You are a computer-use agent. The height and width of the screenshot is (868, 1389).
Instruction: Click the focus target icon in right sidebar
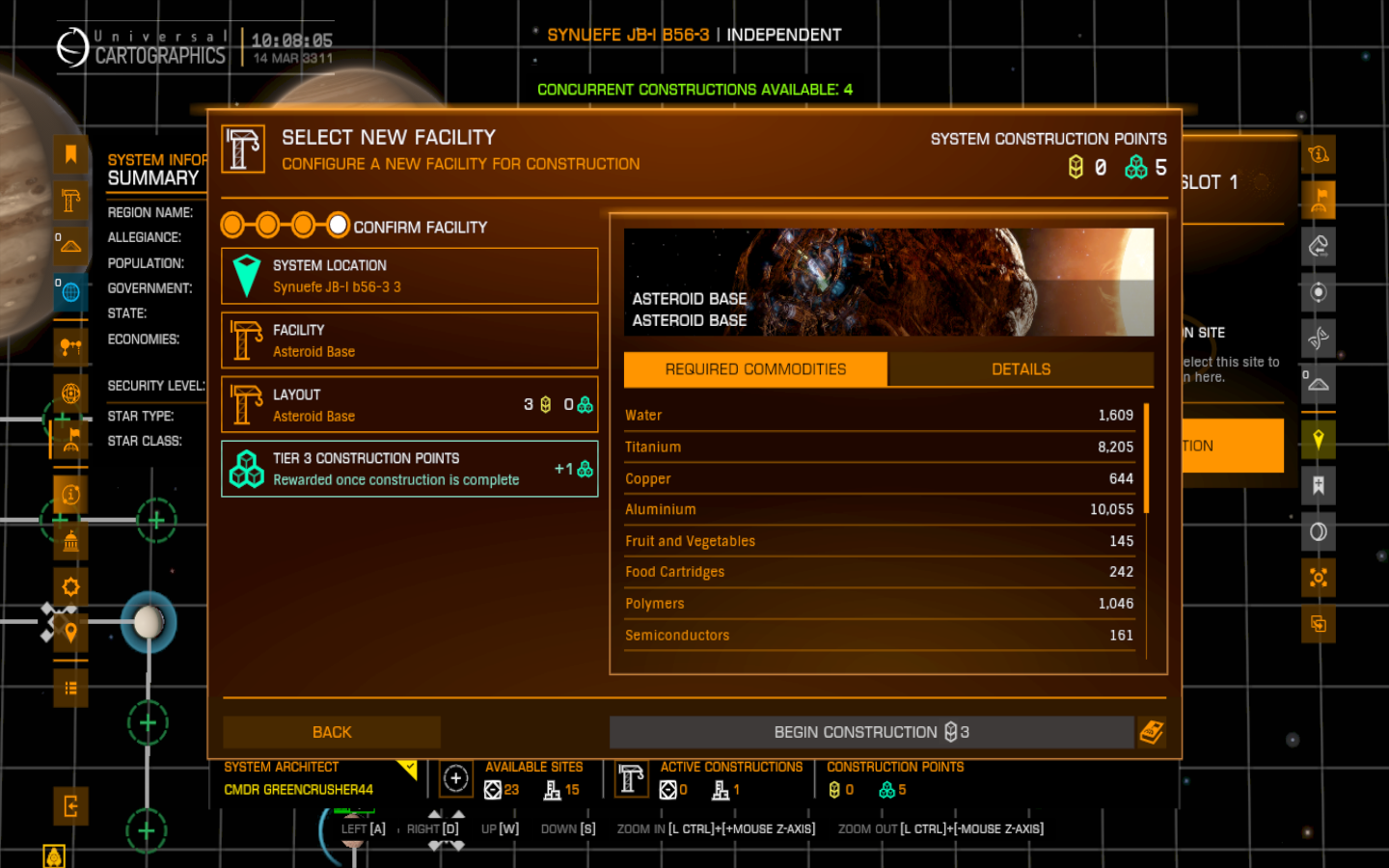point(1319,578)
